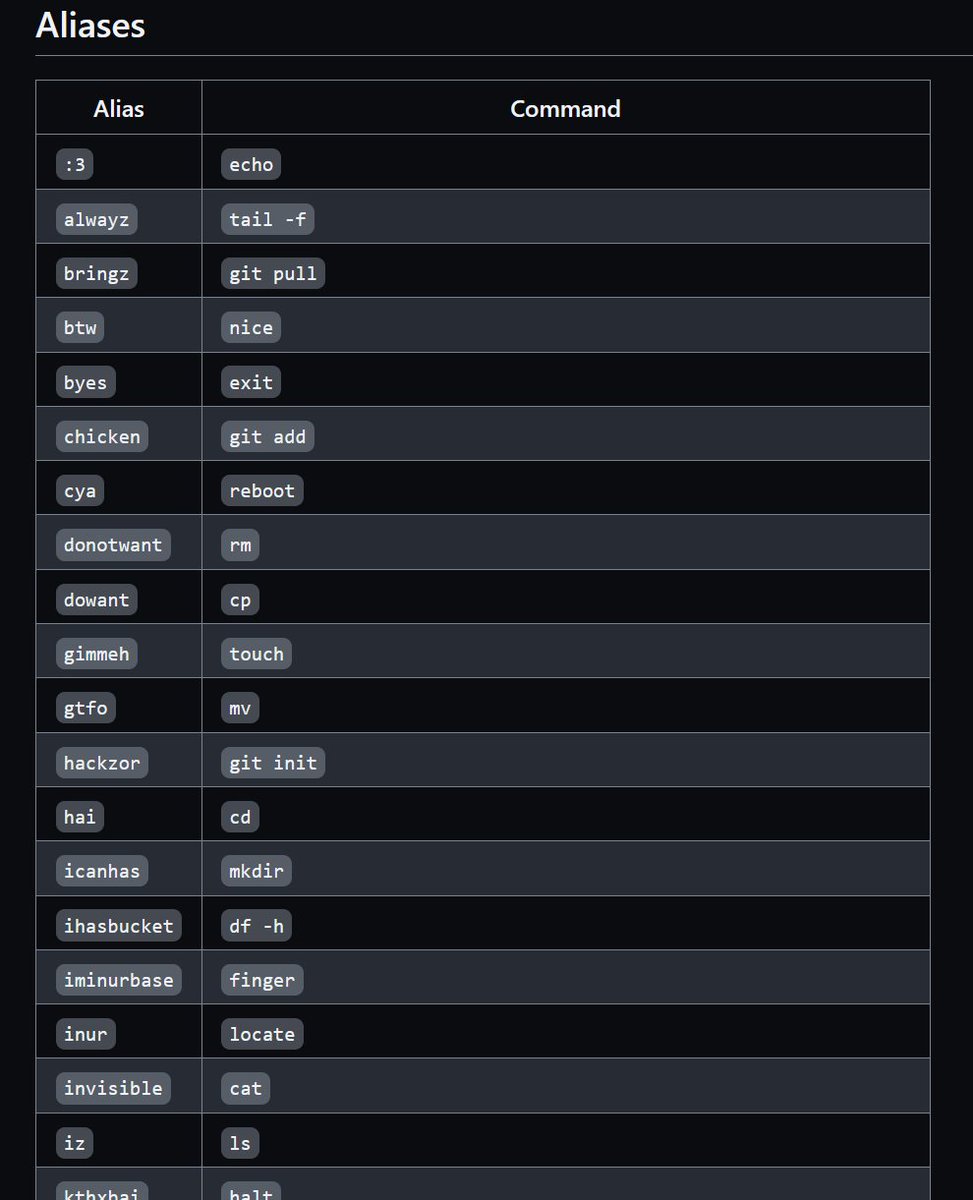Click the hackzor alias entry
The height and width of the screenshot is (1200, 973).
(102, 763)
